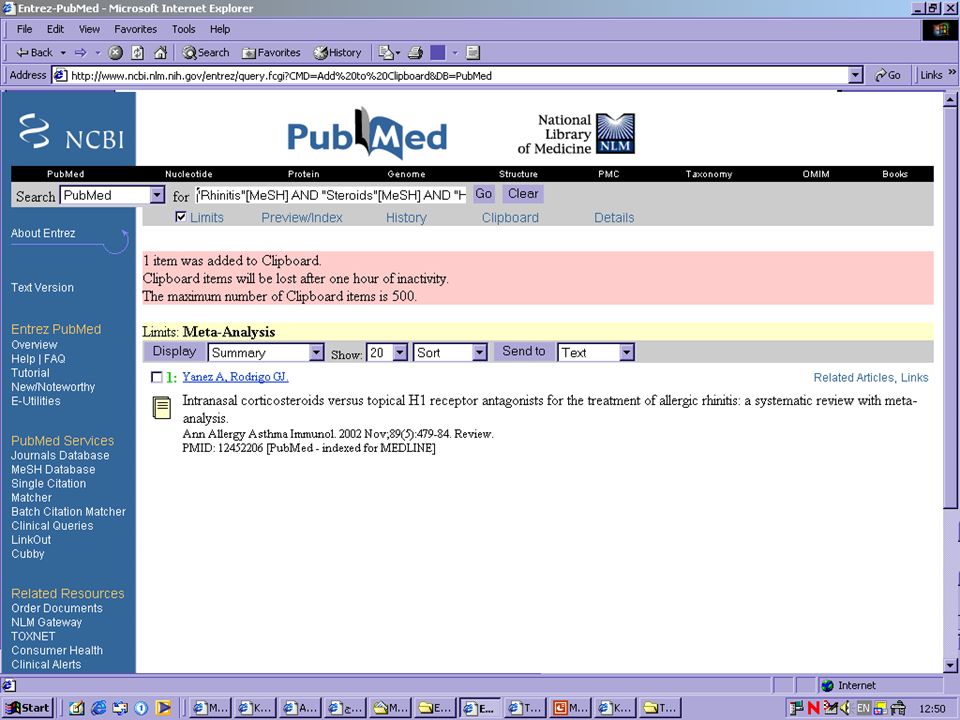Open the View menu
The width and height of the screenshot is (960, 720).
(x=89, y=29)
